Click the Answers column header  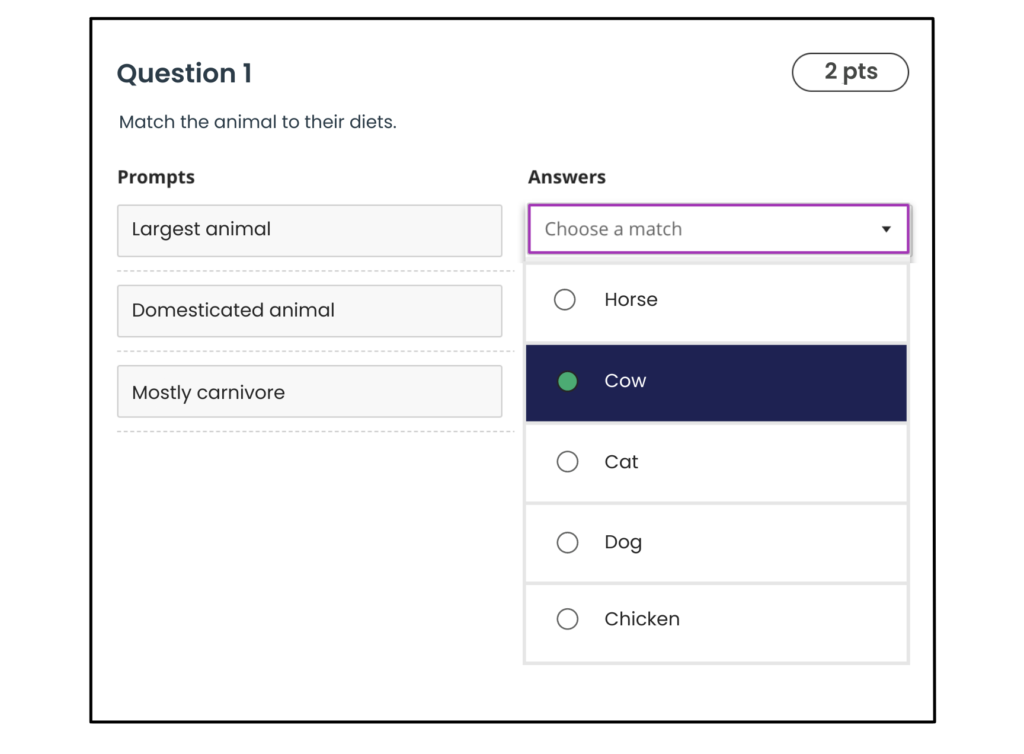(x=567, y=177)
